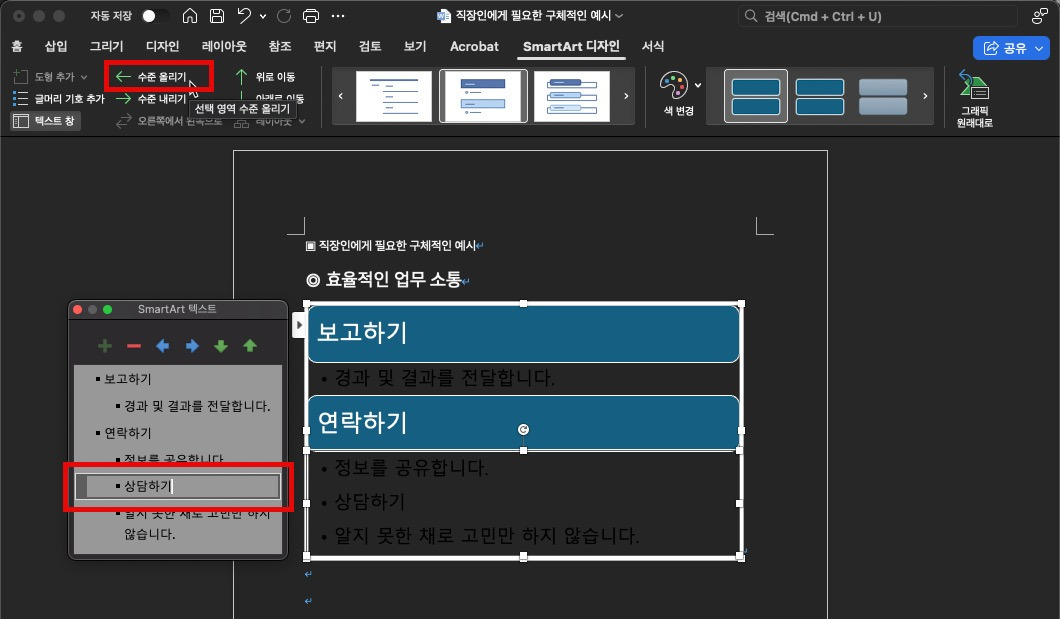Screen dimensions: 1060x619
Task: Open the Undo history dropdown arrow
Action: [263, 16]
